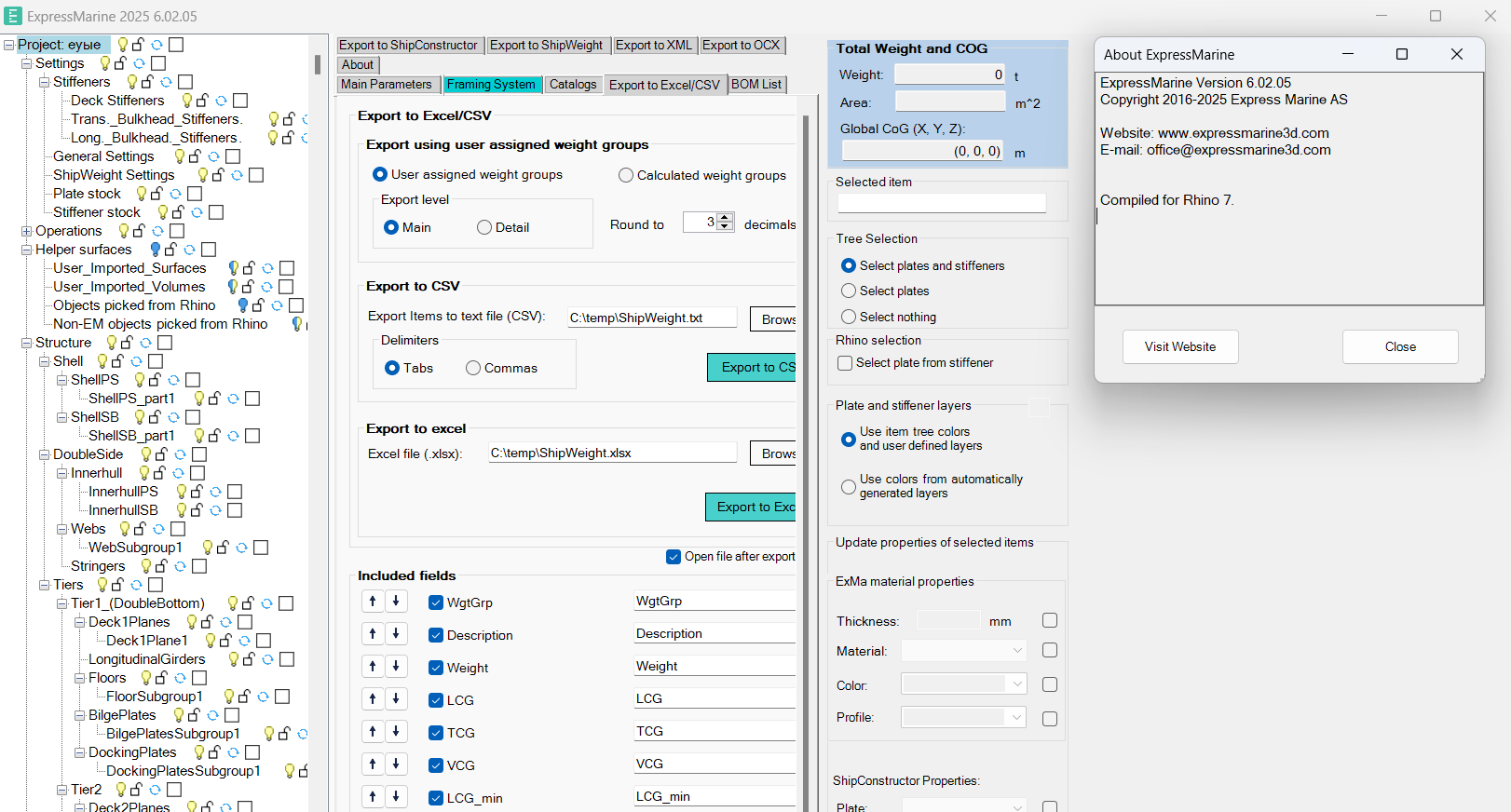Toggle lightbulb on Plate stock row
The width and height of the screenshot is (1511, 812).
pyautogui.click(x=142, y=194)
